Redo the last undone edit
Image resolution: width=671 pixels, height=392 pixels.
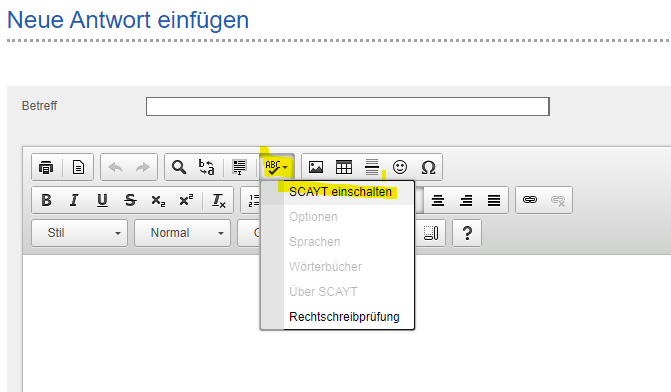click(x=143, y=167)
